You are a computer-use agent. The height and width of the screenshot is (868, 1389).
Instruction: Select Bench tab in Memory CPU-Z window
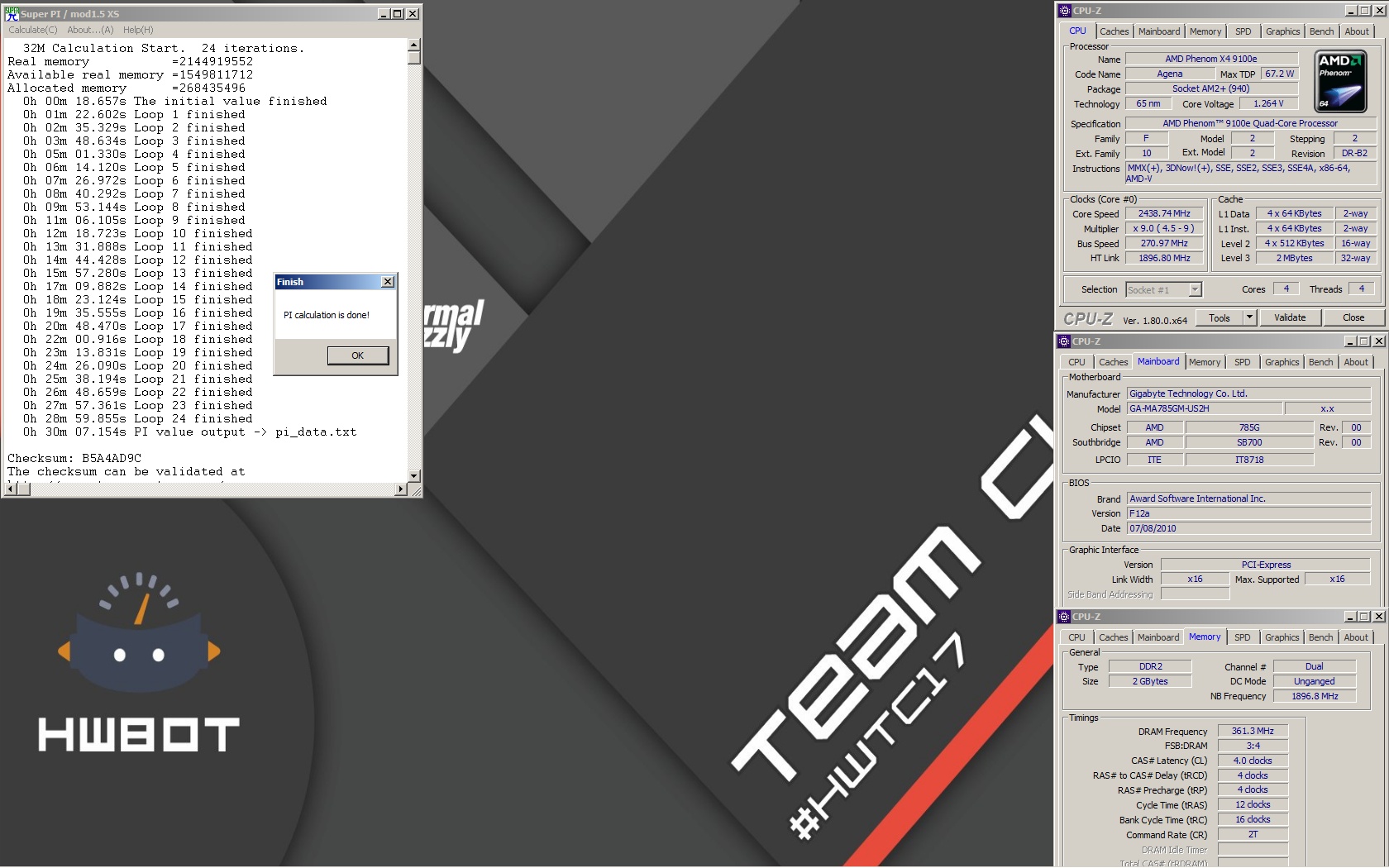(x=1320, y=637)
